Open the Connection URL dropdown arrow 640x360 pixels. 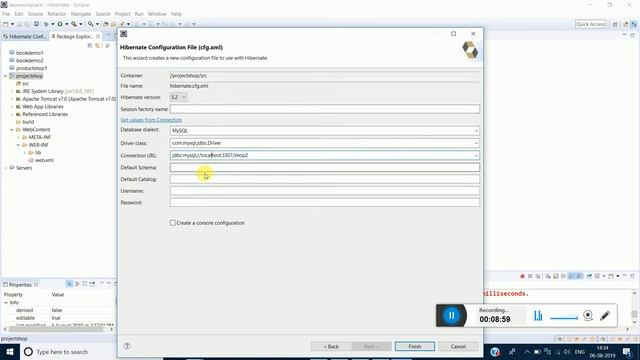476,156
